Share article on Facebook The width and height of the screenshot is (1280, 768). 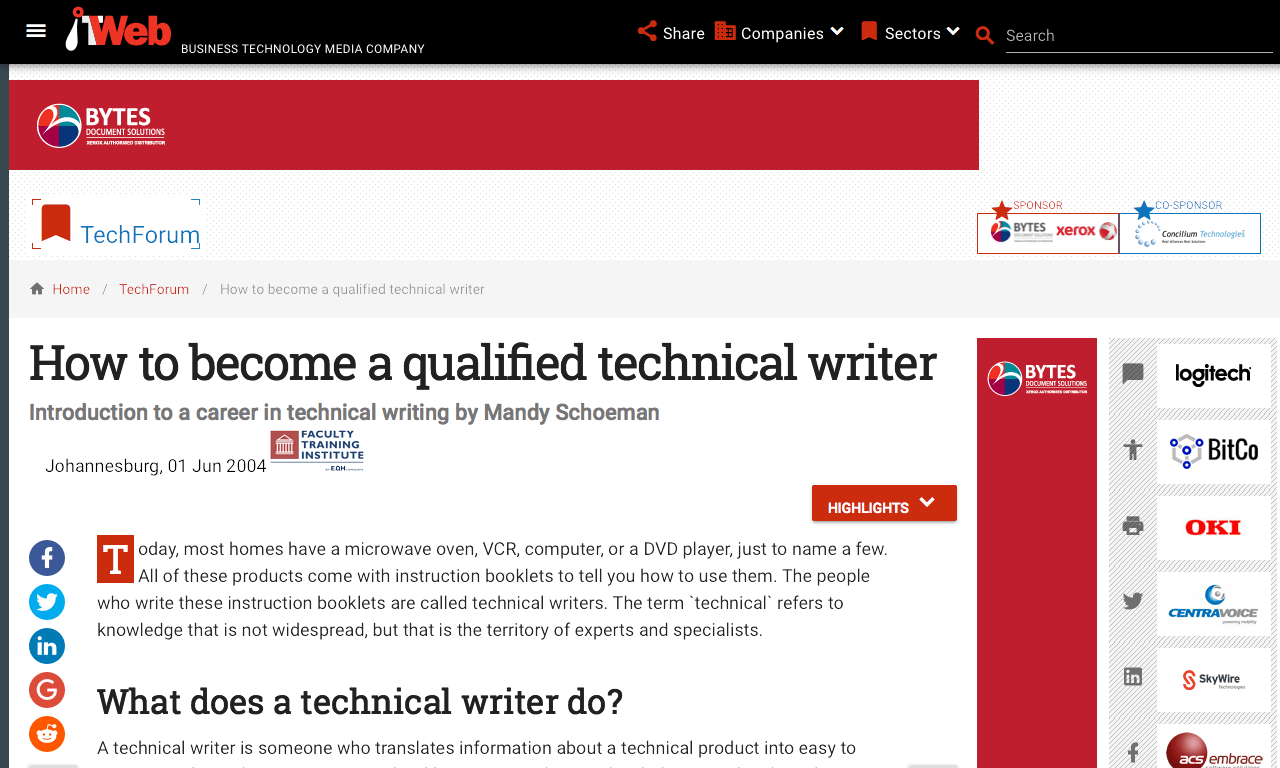click(x=47, y=558)
